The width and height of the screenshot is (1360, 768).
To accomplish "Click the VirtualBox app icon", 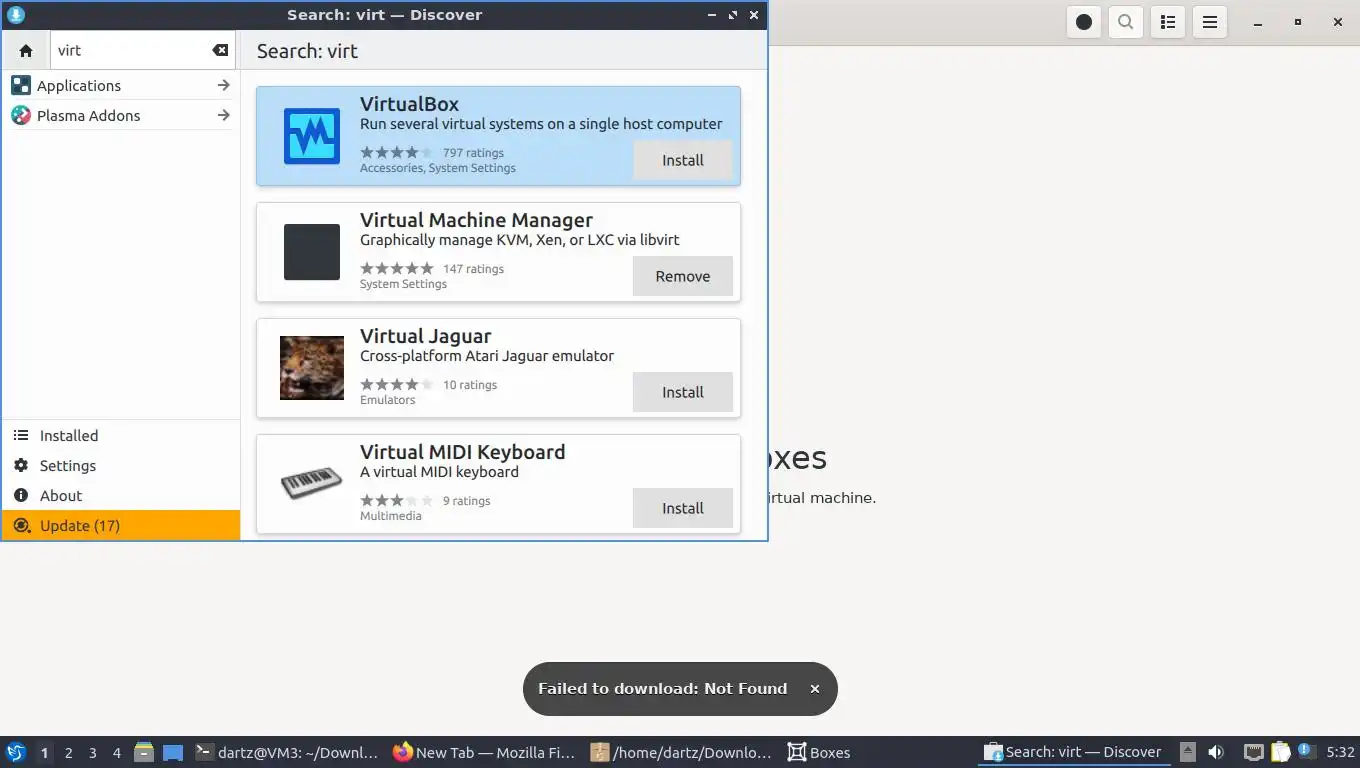I will pos(312,136).
